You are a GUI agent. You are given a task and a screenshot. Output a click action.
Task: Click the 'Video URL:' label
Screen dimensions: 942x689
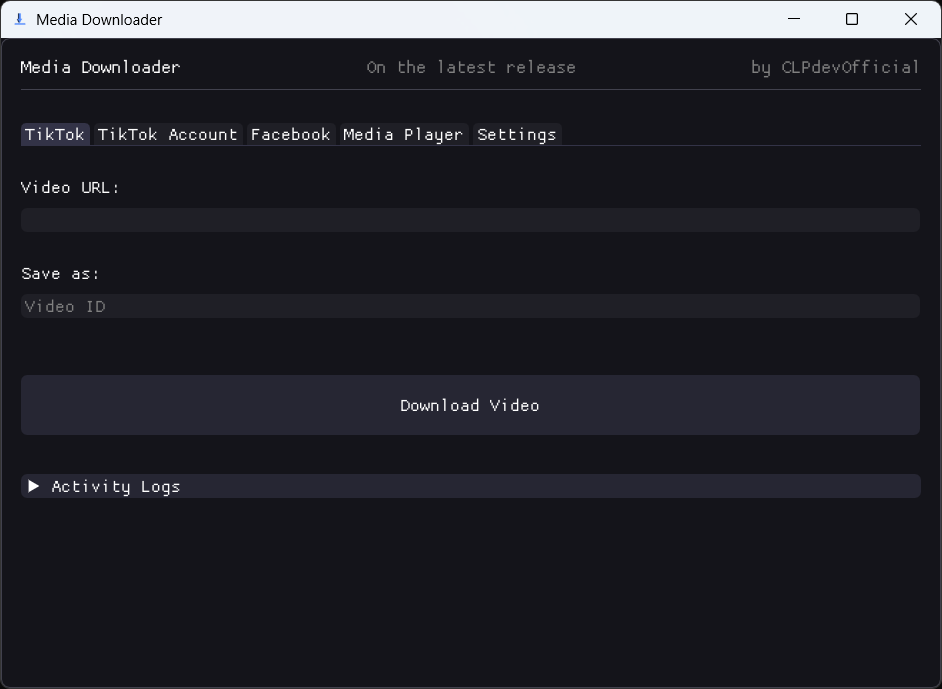(x=70, y=187)
